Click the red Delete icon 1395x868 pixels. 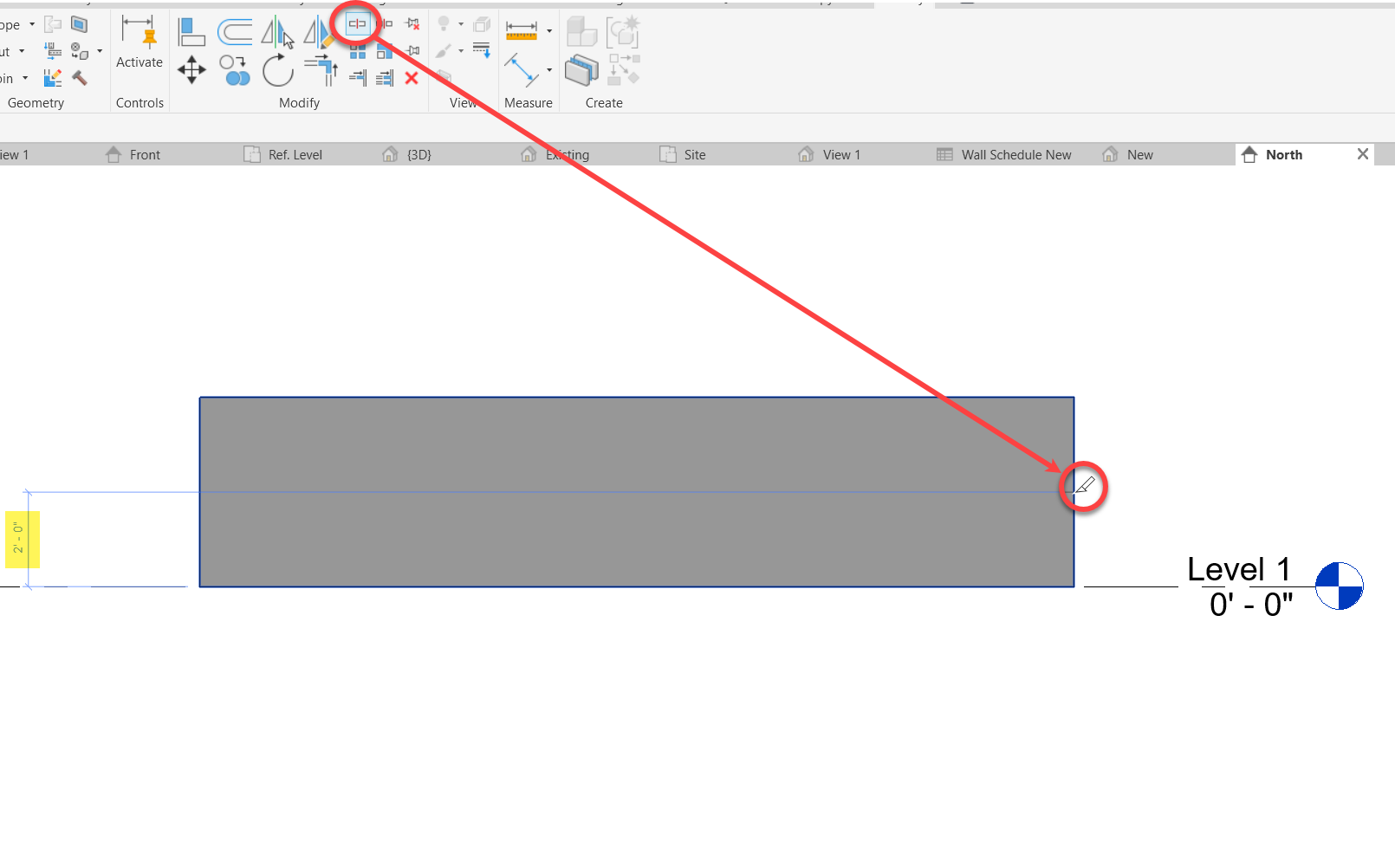coord(412,78)
